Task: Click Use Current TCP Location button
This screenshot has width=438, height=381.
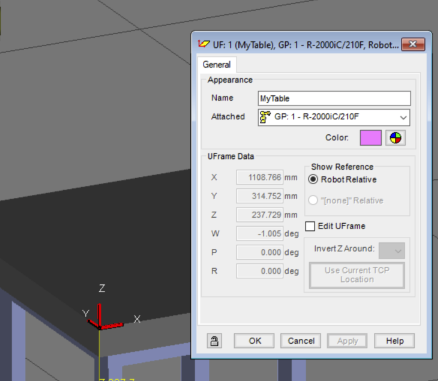Action: 357,275
